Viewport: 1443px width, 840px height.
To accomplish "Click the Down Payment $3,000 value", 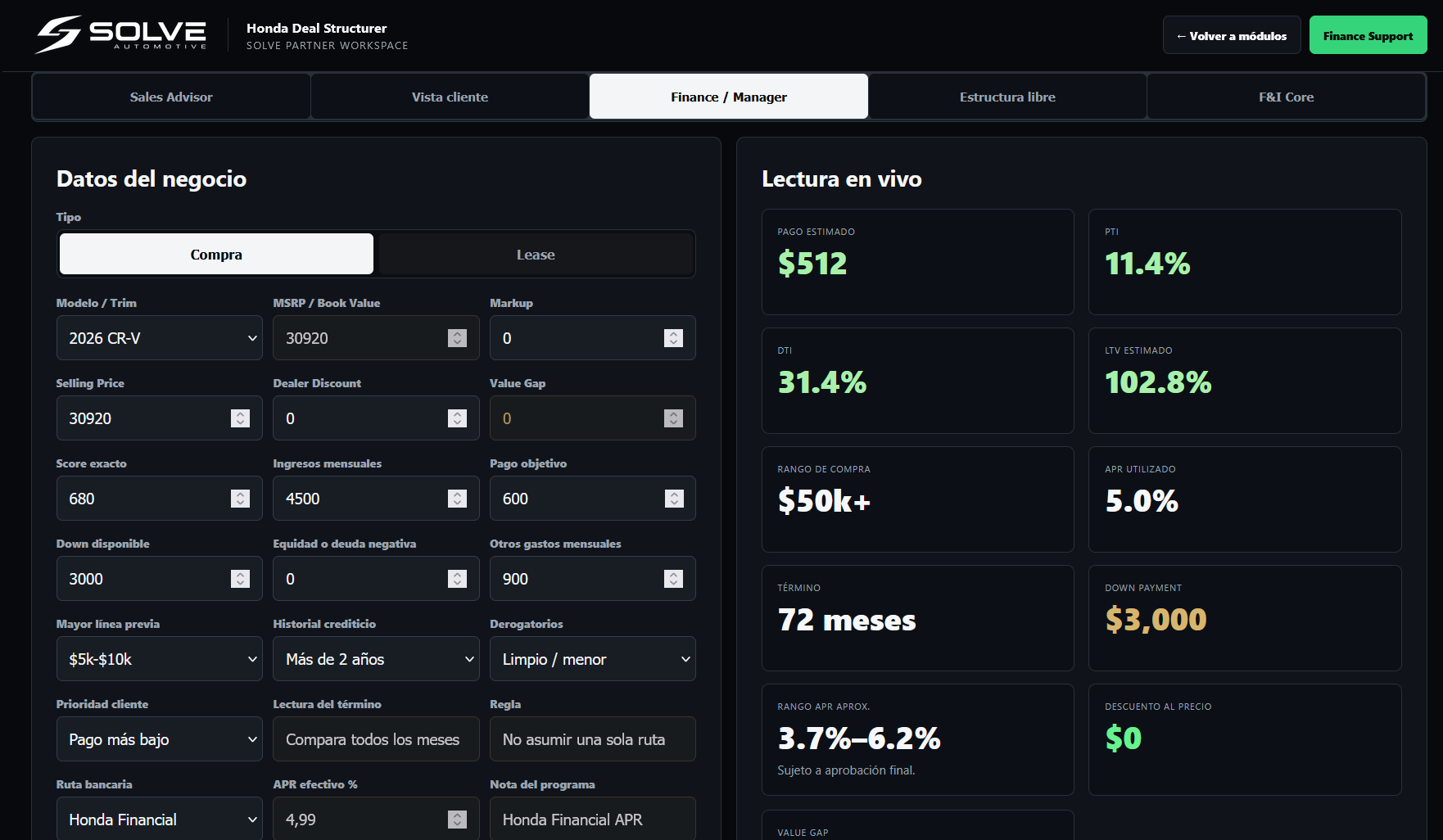I will tap(1156, 620).
